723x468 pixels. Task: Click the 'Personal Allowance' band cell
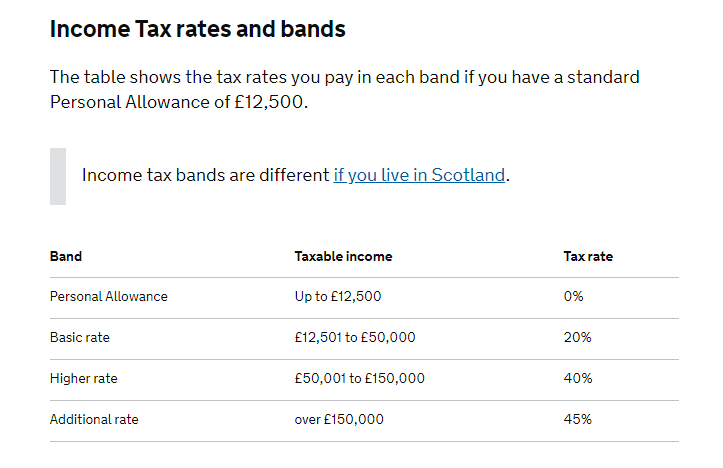coord(109,296)
